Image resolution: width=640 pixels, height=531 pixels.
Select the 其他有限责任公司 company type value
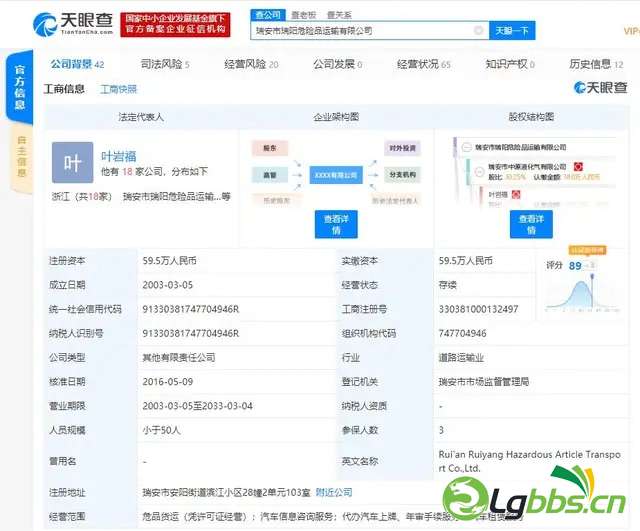pos(179,358)
